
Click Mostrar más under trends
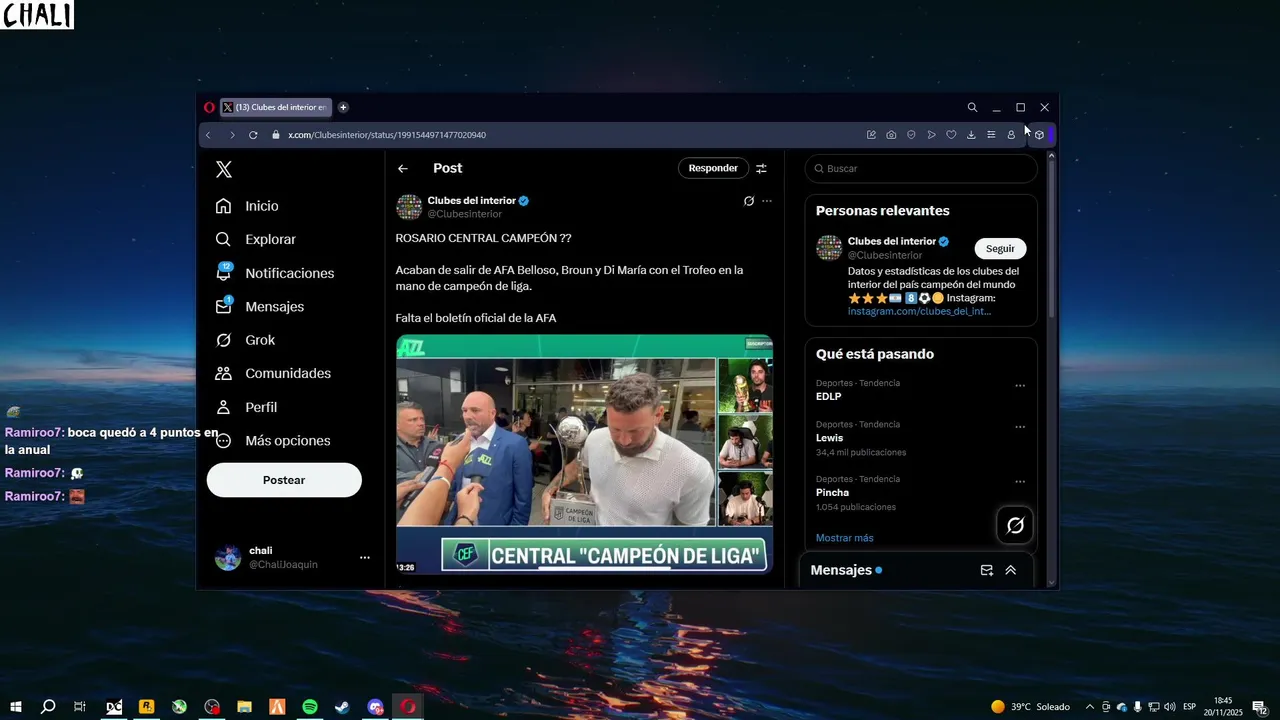[x=844, y=538]
